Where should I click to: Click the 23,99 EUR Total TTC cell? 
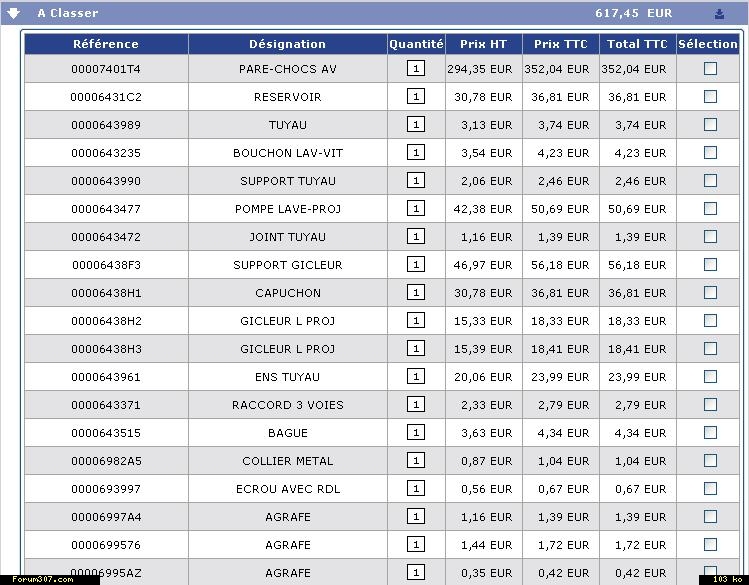[637, 377]
